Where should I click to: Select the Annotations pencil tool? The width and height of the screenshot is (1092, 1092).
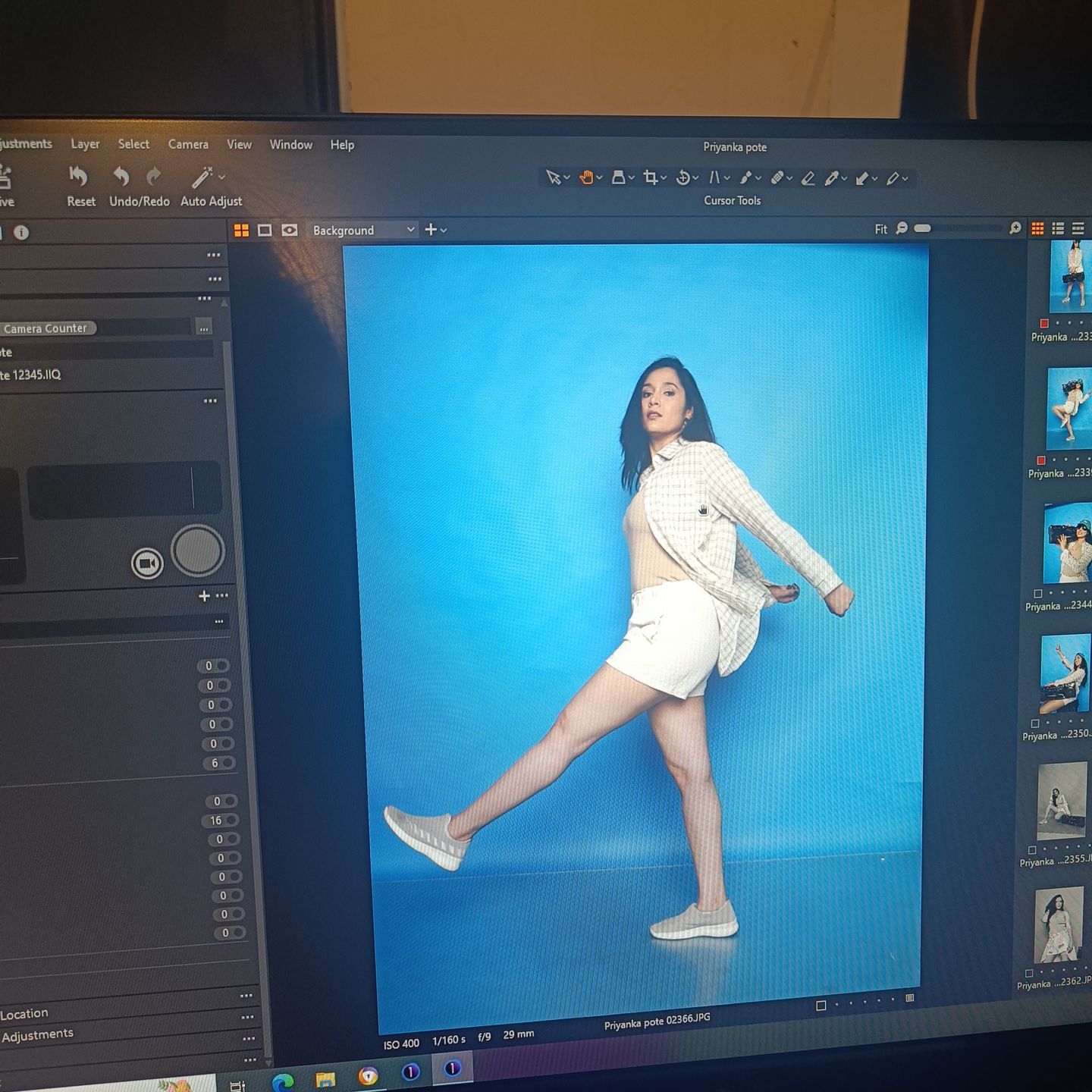tap(893, 178)
